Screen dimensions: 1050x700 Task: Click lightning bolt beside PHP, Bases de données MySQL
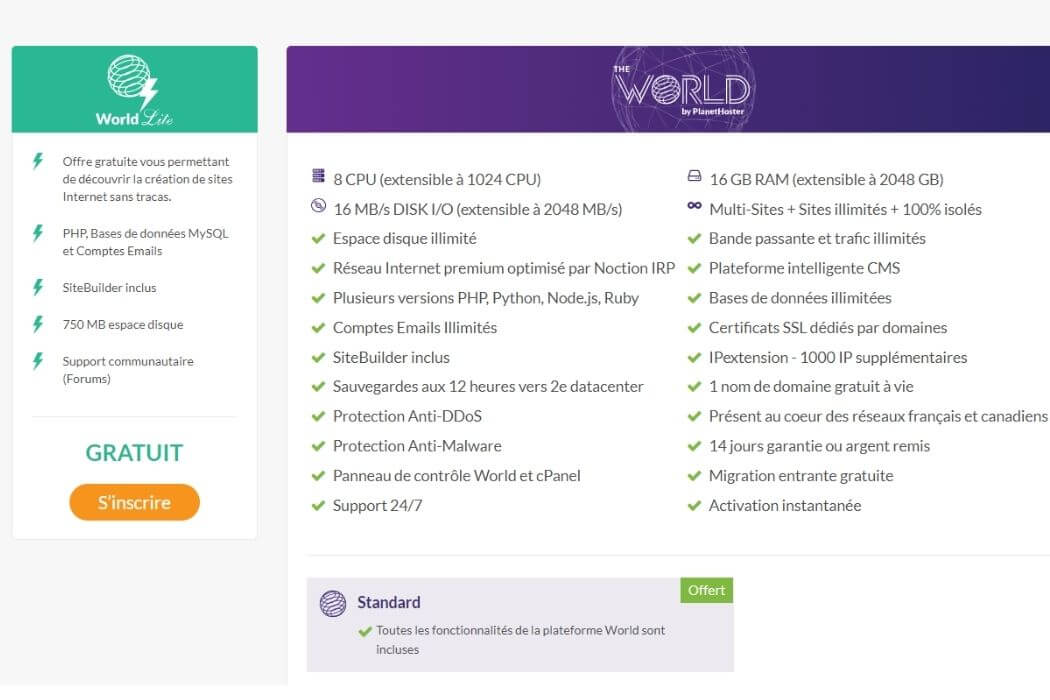[38, 232]
